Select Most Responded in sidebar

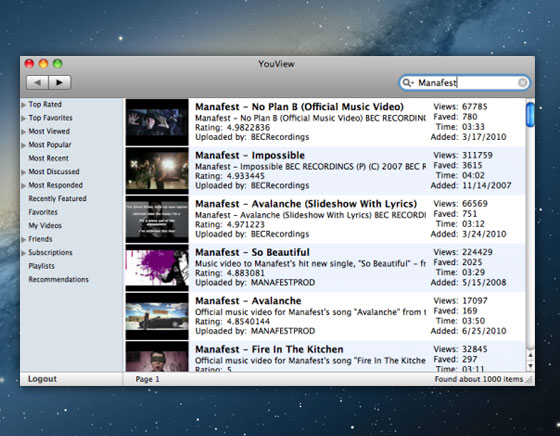coord(55,185)
